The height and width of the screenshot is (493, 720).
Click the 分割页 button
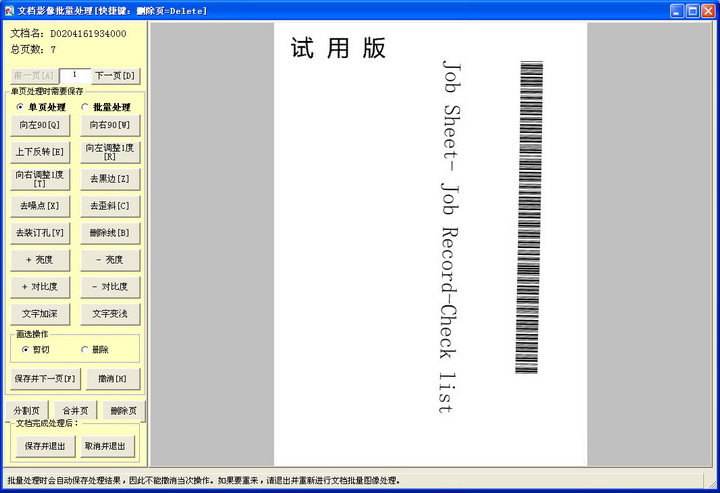(27, 411)
